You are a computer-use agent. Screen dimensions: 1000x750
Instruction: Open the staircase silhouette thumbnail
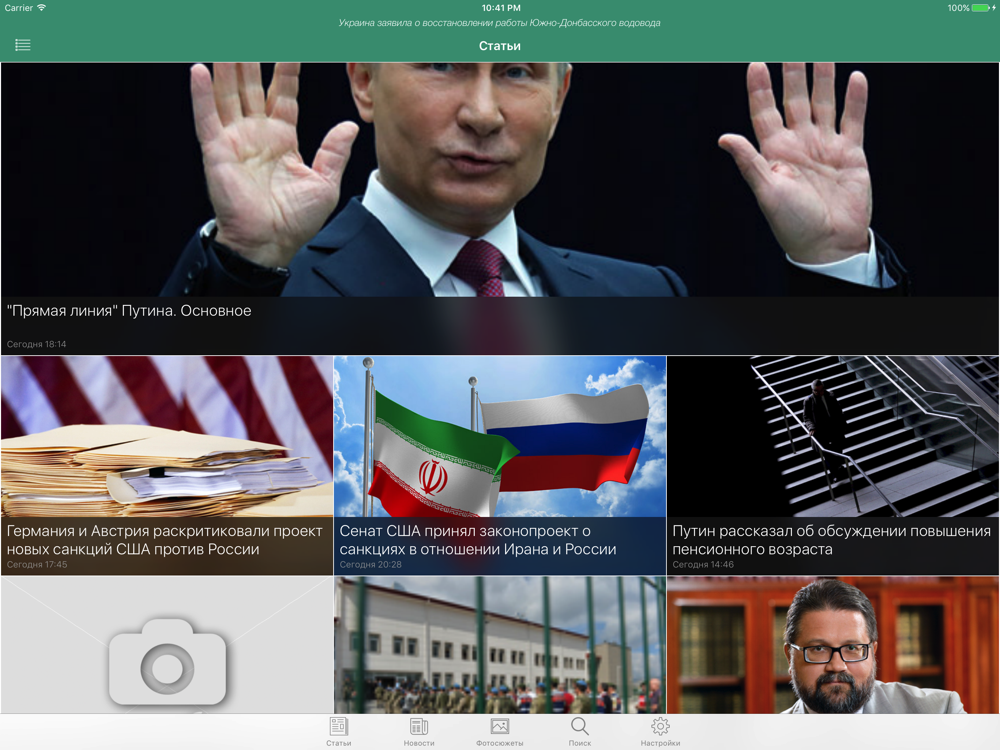coord(833,436)
